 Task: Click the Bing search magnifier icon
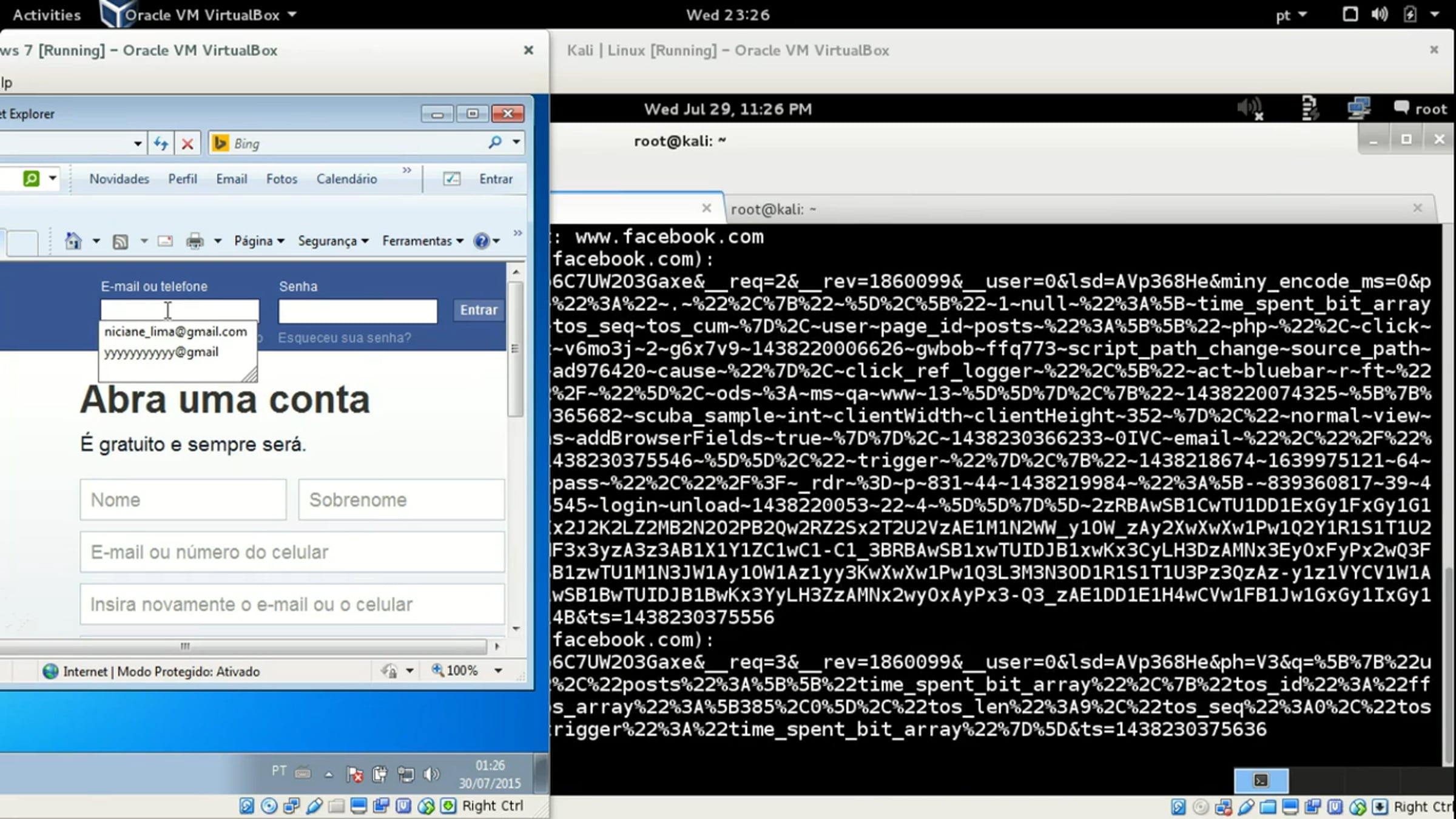[x=495, y=143]
